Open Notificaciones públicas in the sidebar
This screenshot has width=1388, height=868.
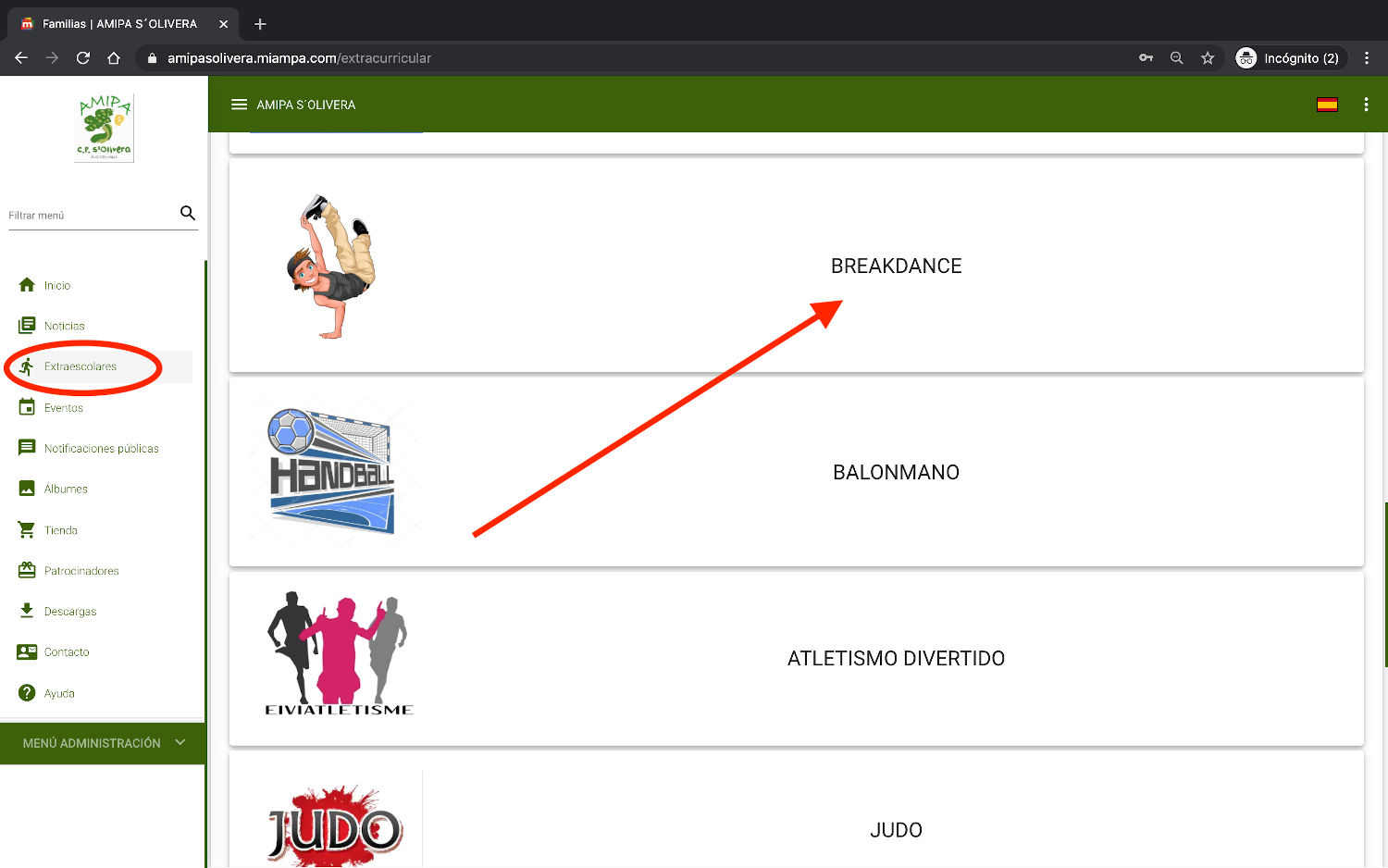coord(102,448)
